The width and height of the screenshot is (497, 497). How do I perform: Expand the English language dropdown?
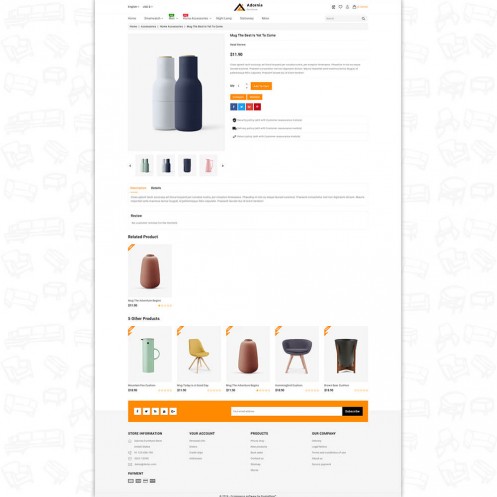click(133, 7)
